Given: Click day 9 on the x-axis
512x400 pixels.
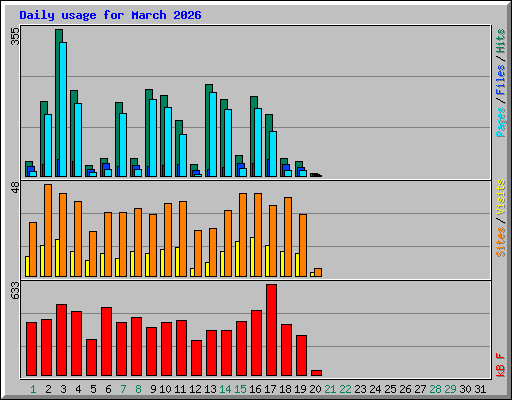Looking at the screenshot, I should tap(153, 389).
